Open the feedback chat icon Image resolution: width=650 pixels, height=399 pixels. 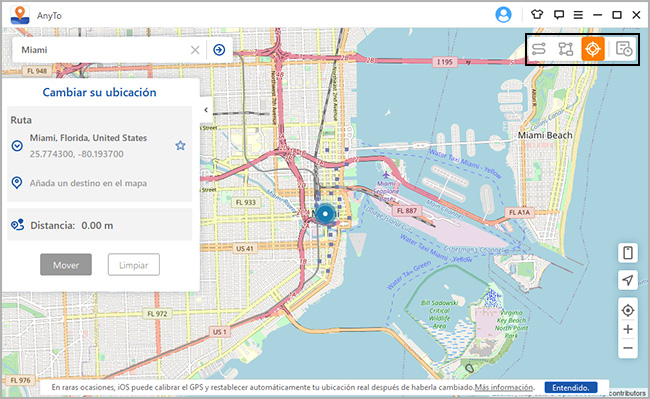(559, 15)
